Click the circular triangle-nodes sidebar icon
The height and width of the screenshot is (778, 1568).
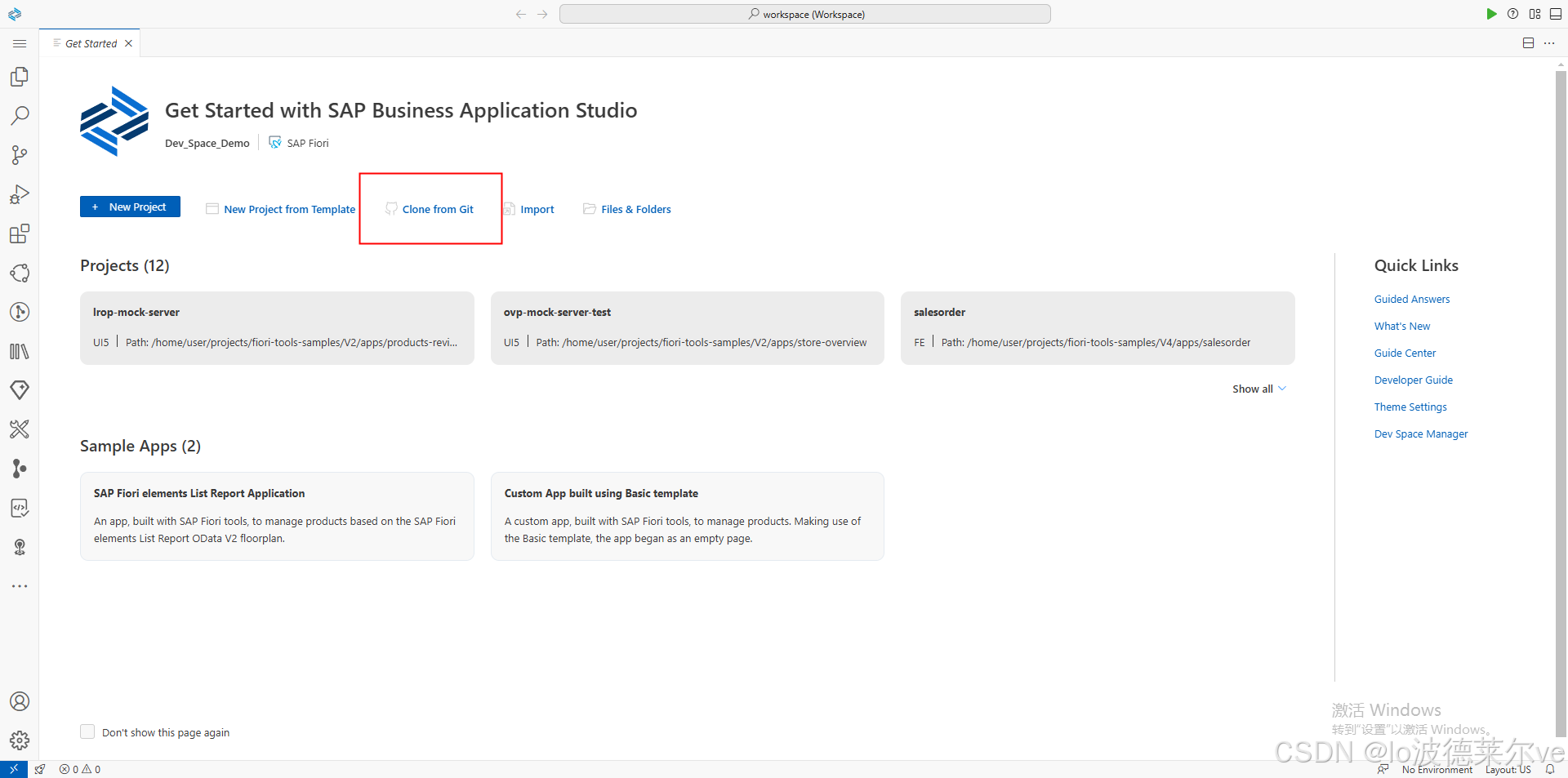click(x=20, y=273)
